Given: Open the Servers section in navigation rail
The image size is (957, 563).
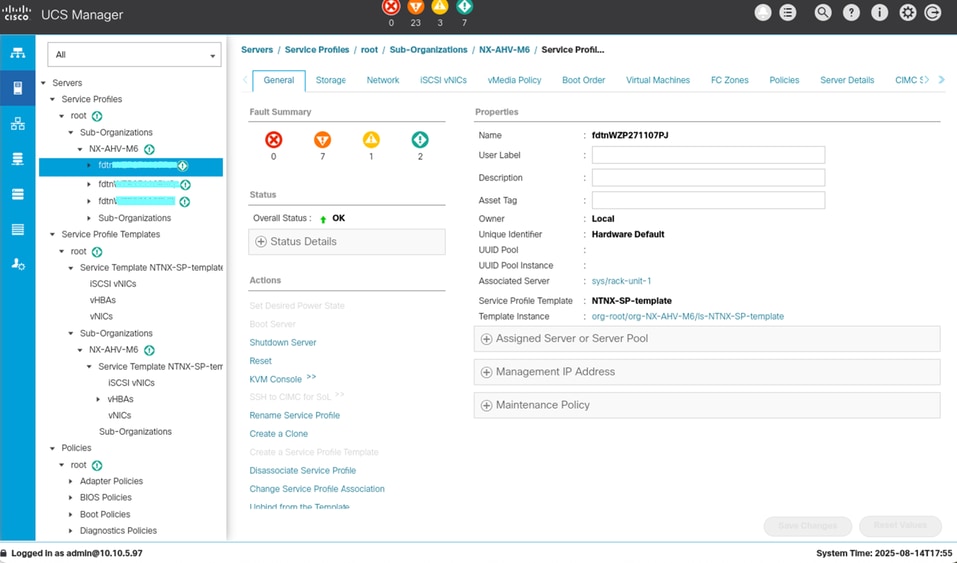Looking at the screenshot, I should [x=18, y=89].
